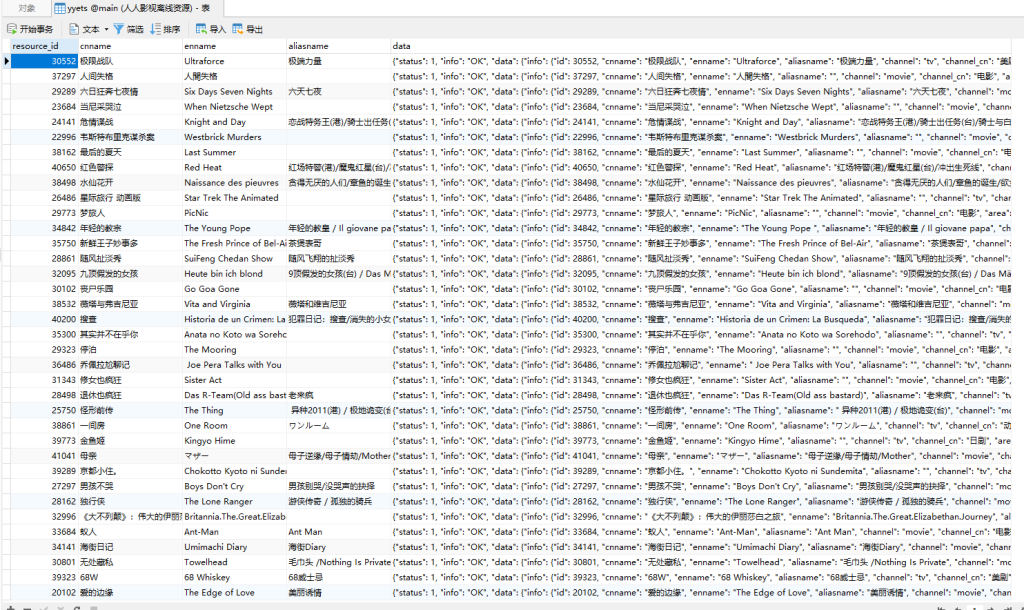Select the aliasname cell 海街Diary
1024x610 pixels.
pos(339,547)
